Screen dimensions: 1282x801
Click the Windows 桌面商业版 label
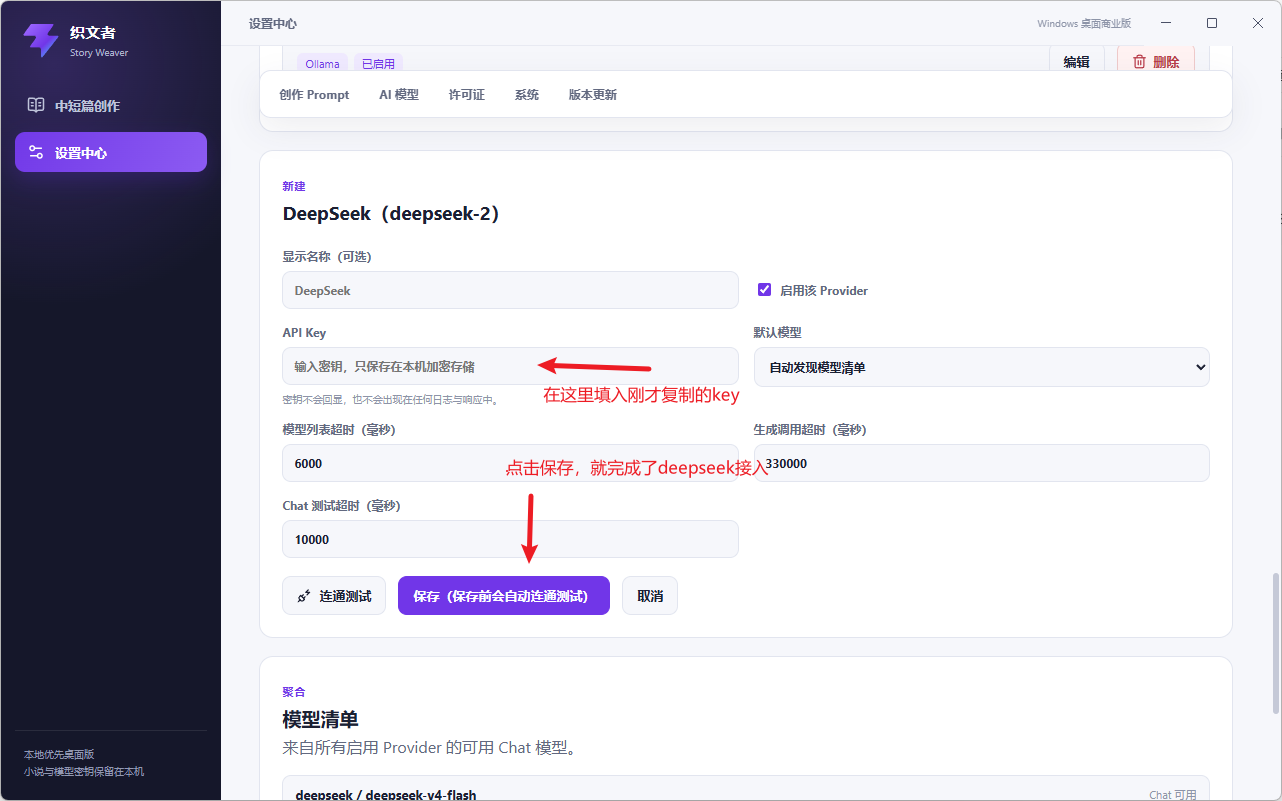(1084, 23)
